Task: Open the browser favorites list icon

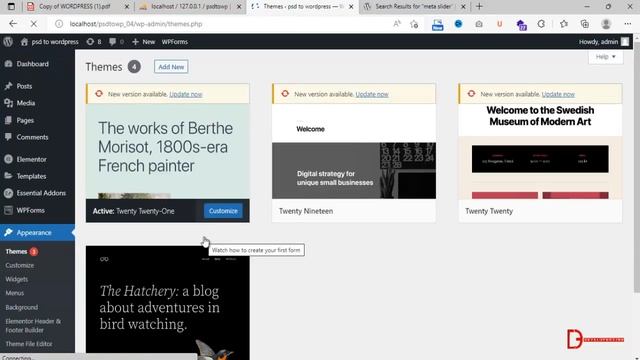Action: tap(564, 24)
